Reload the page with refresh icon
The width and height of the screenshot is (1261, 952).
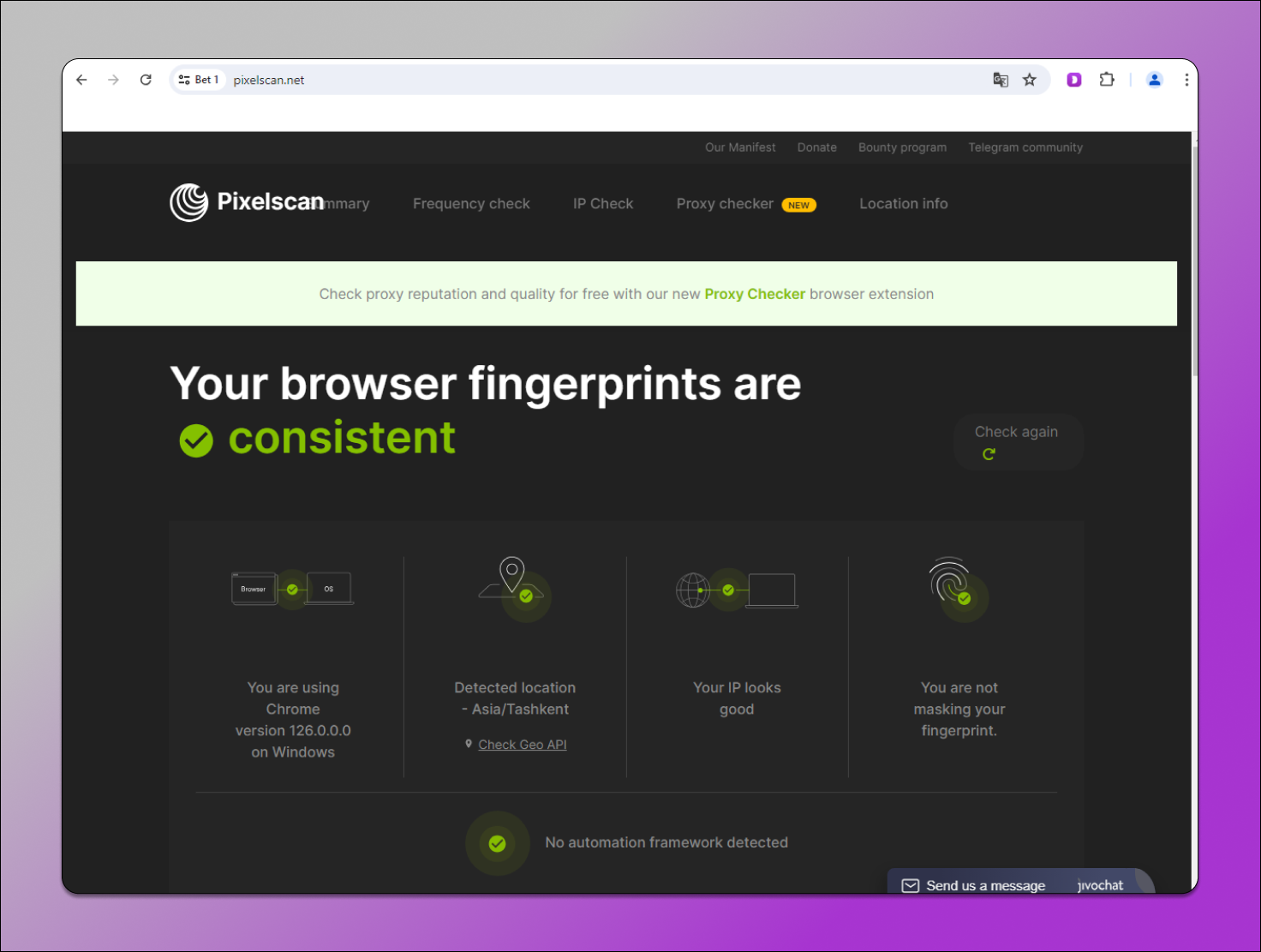click(146, 80)
